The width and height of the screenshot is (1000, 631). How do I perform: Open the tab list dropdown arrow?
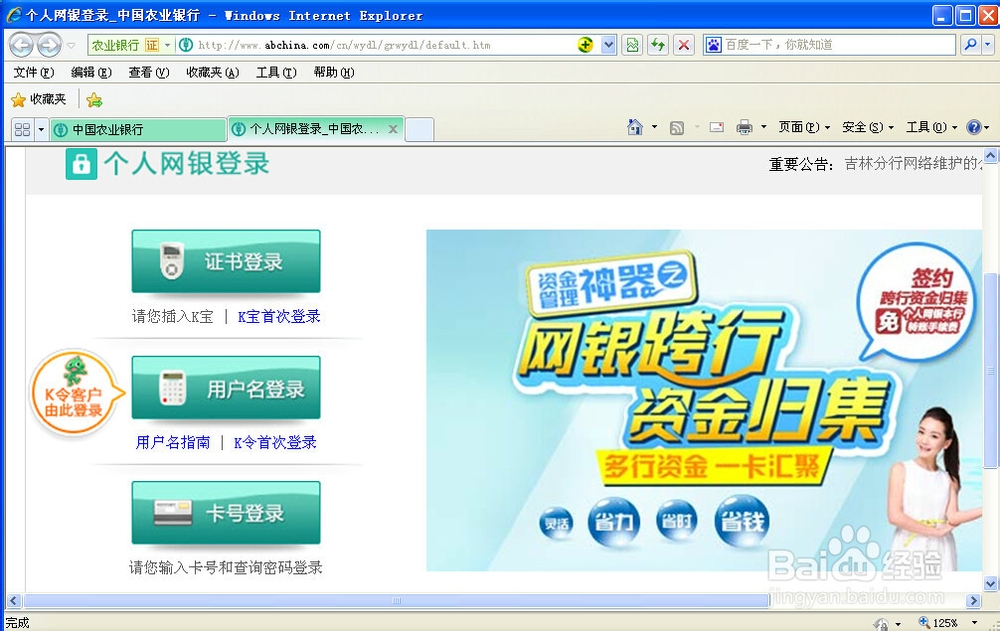tap(41, 130)
